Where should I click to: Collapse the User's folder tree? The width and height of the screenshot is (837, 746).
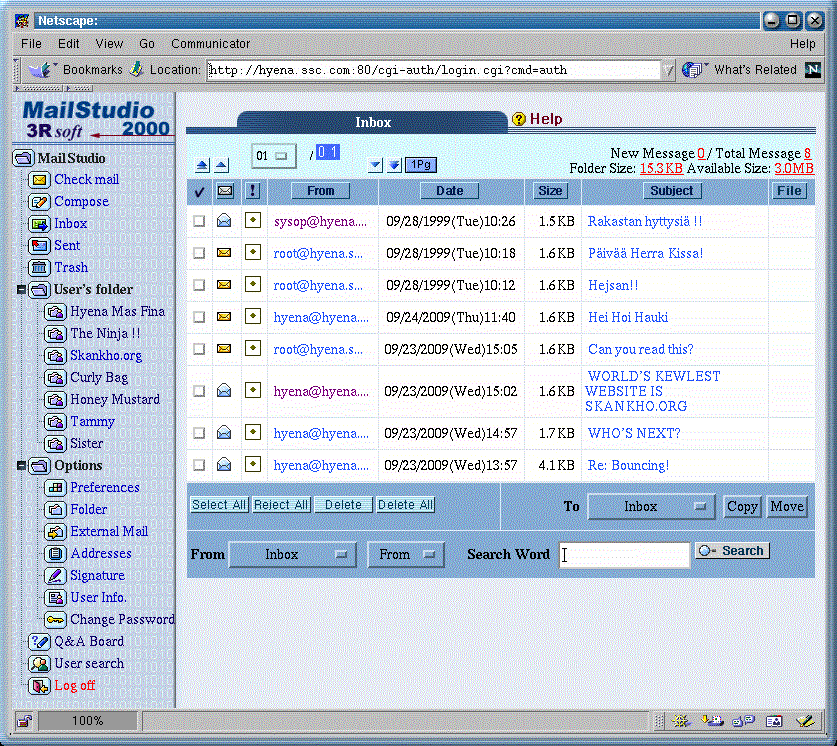[x=22, y=290]
